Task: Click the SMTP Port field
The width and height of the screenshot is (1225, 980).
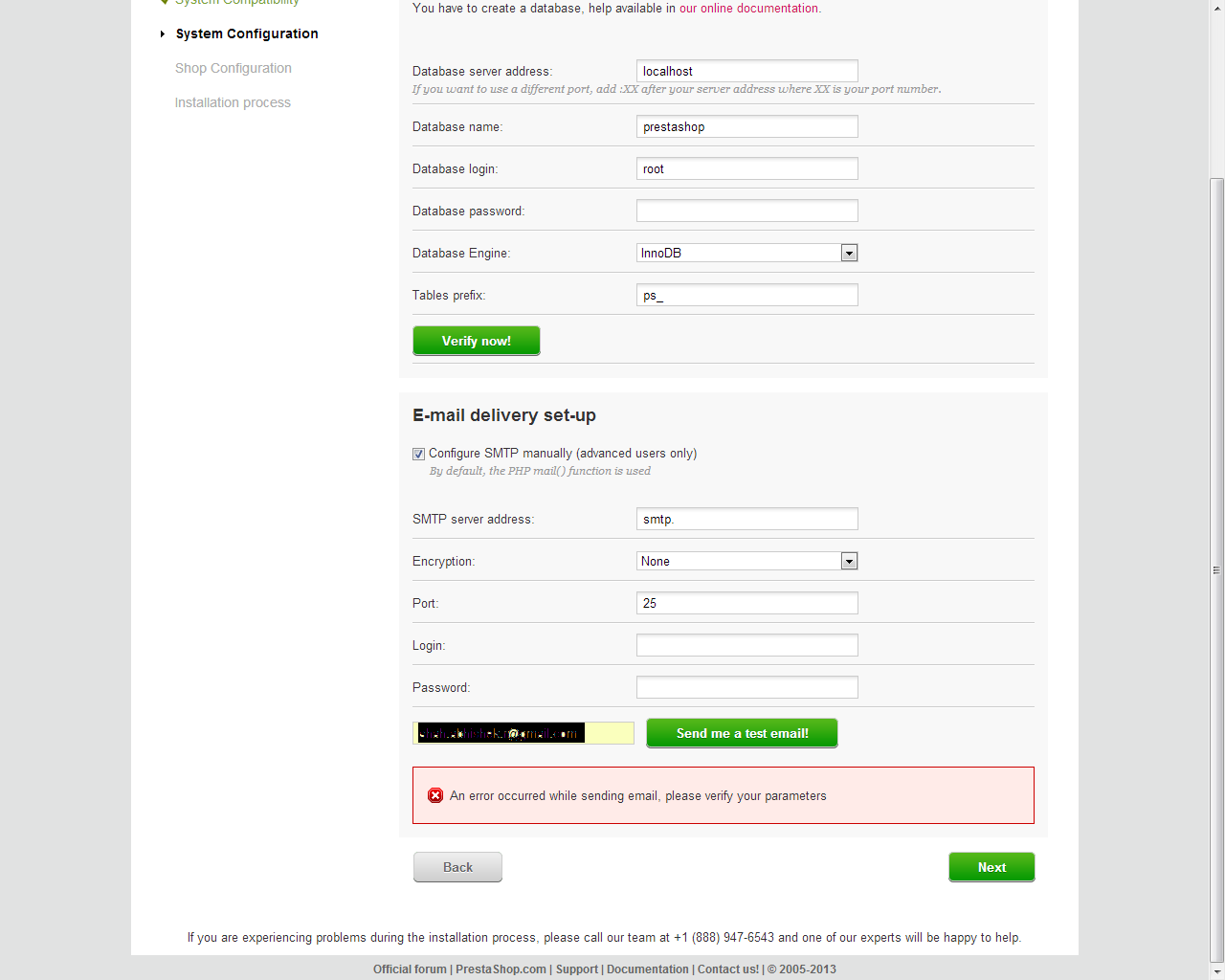Action: 746,603
